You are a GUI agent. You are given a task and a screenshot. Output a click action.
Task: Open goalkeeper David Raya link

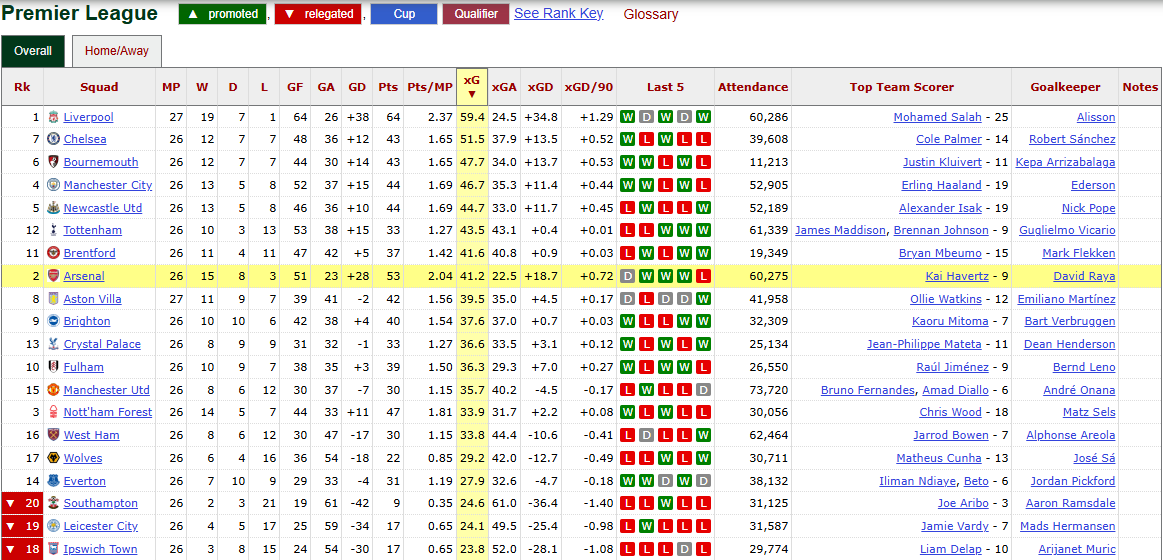(x=1084, y=276)
